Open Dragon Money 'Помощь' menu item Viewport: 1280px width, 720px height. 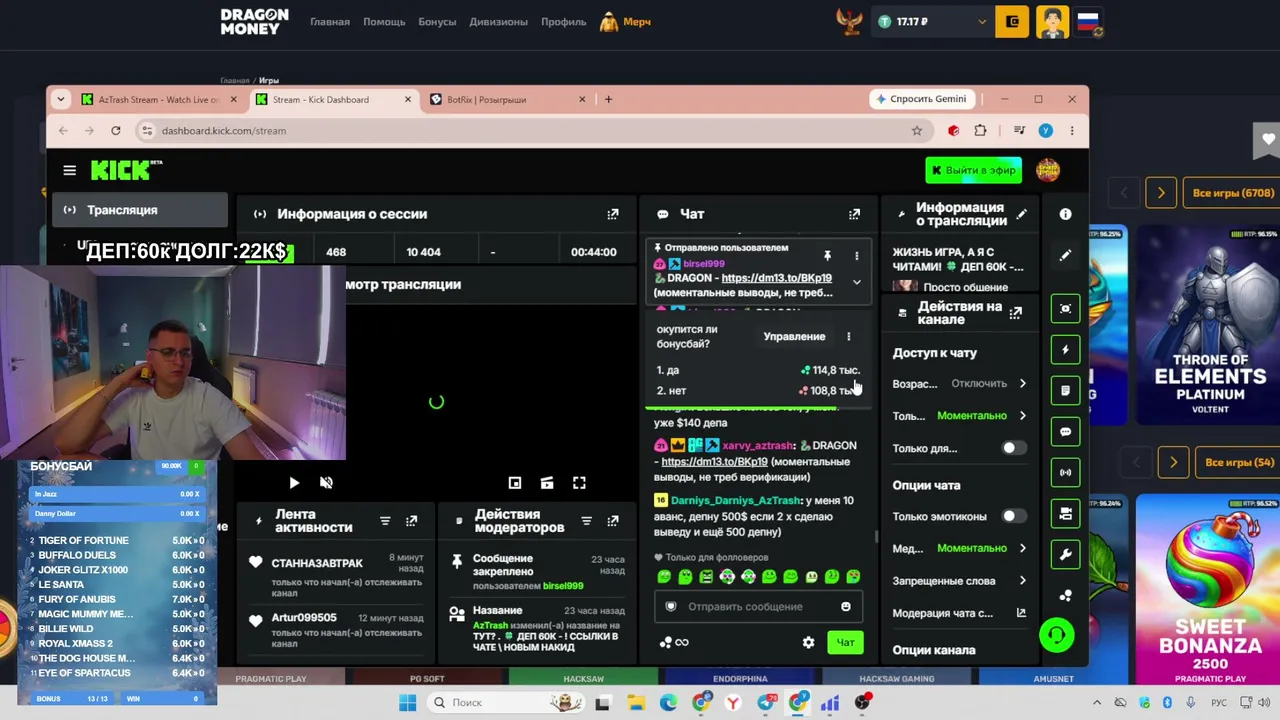coord(384,22)
